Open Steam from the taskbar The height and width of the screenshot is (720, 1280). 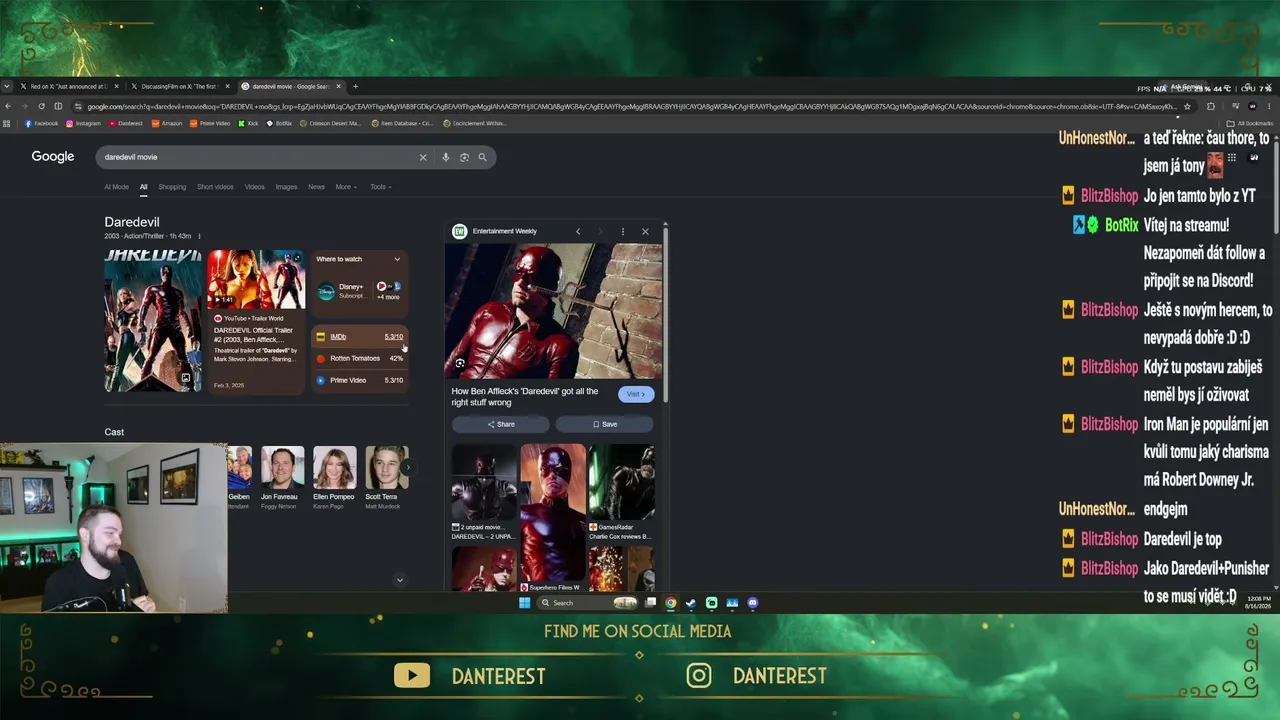pyautogui.click(x=691, y=603)
